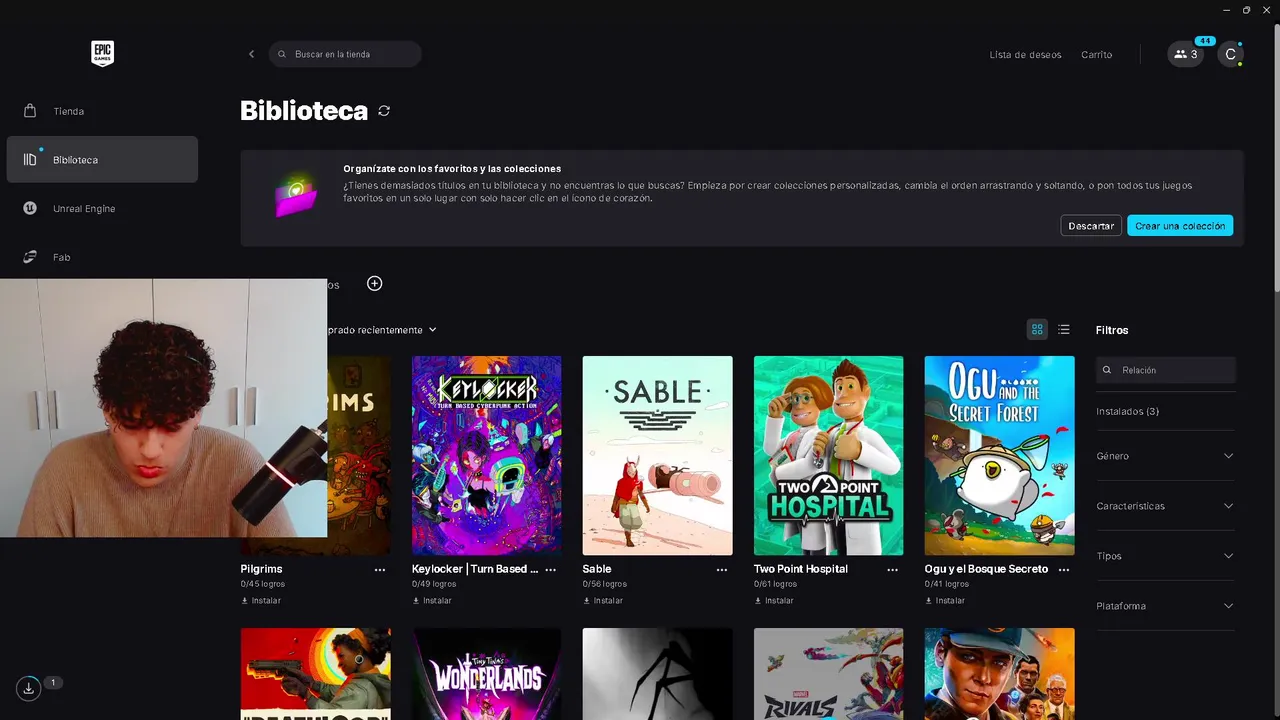Click the Keylocker | Turn Based title
The height and width of the screenshot is (720, 1280).
[x=475, y=569]
